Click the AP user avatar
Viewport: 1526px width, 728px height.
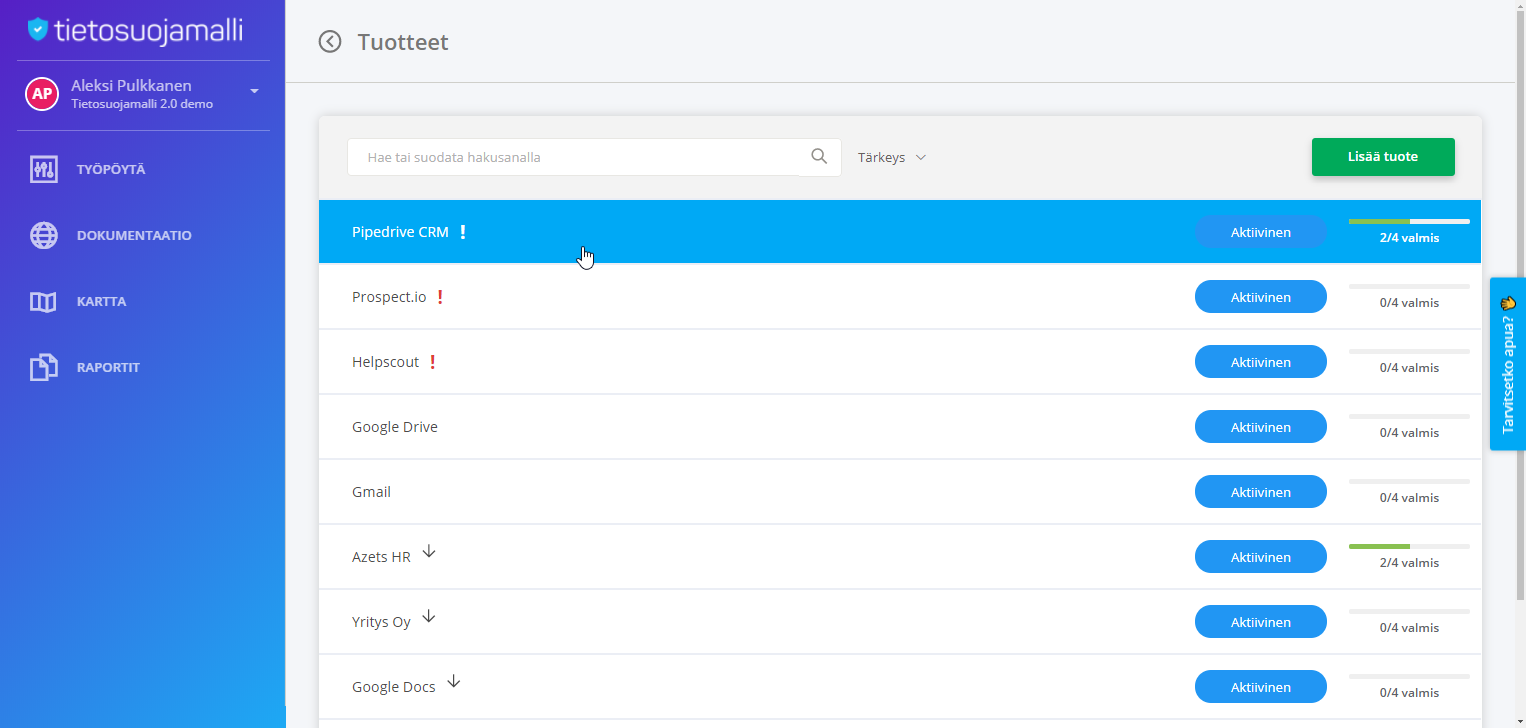[41, 94]
